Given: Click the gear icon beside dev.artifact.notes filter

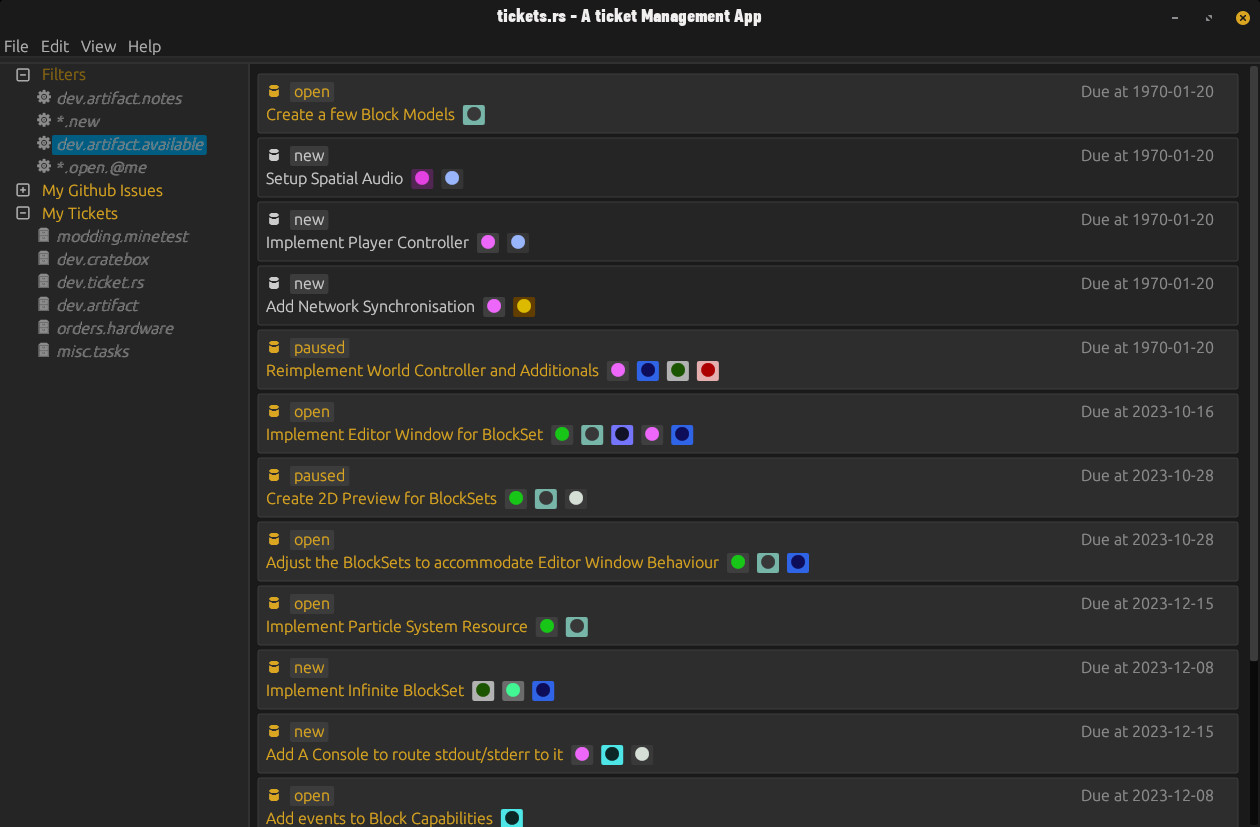Looking at the screenshot, I should (42, 98).
